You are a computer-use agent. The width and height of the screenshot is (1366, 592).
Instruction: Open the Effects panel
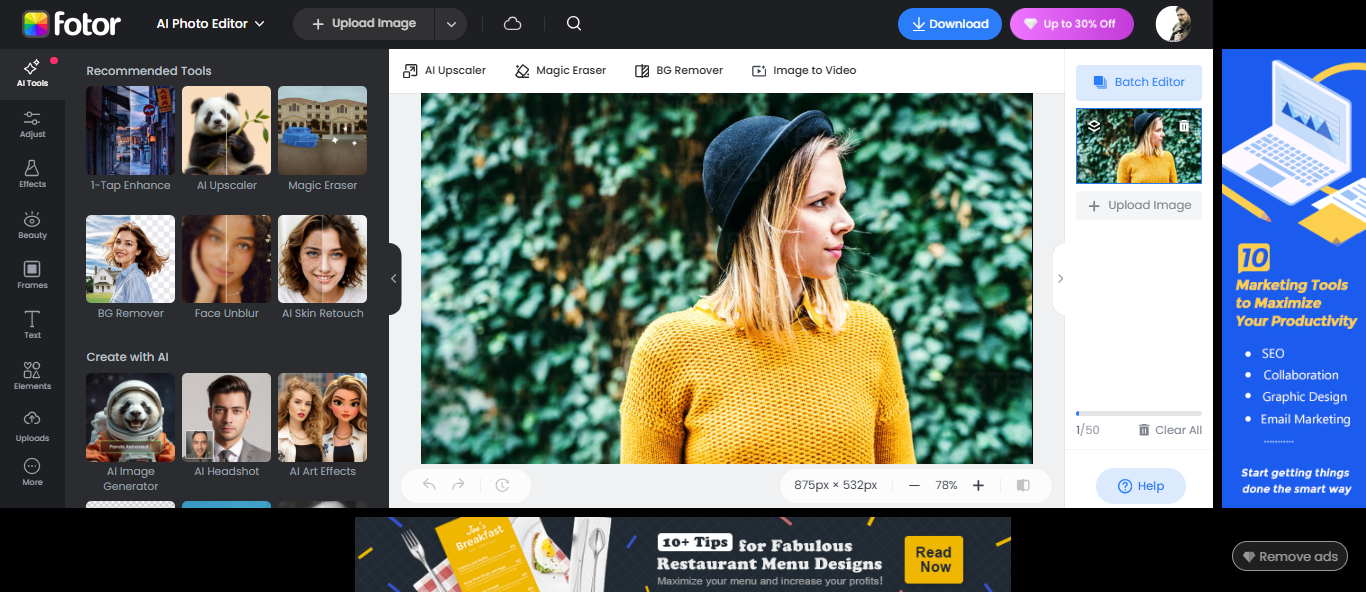(32, 174)
